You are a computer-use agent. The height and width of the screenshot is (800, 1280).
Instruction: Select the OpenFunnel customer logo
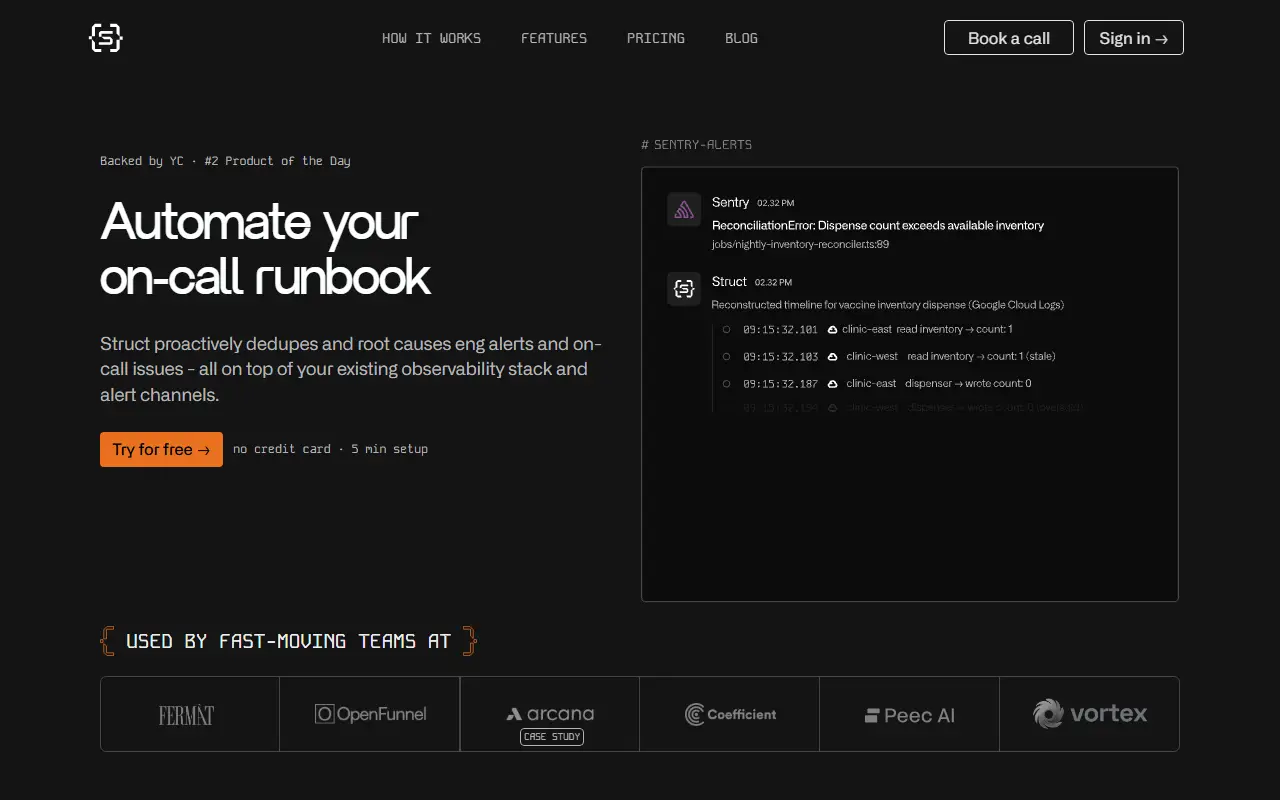371,714
